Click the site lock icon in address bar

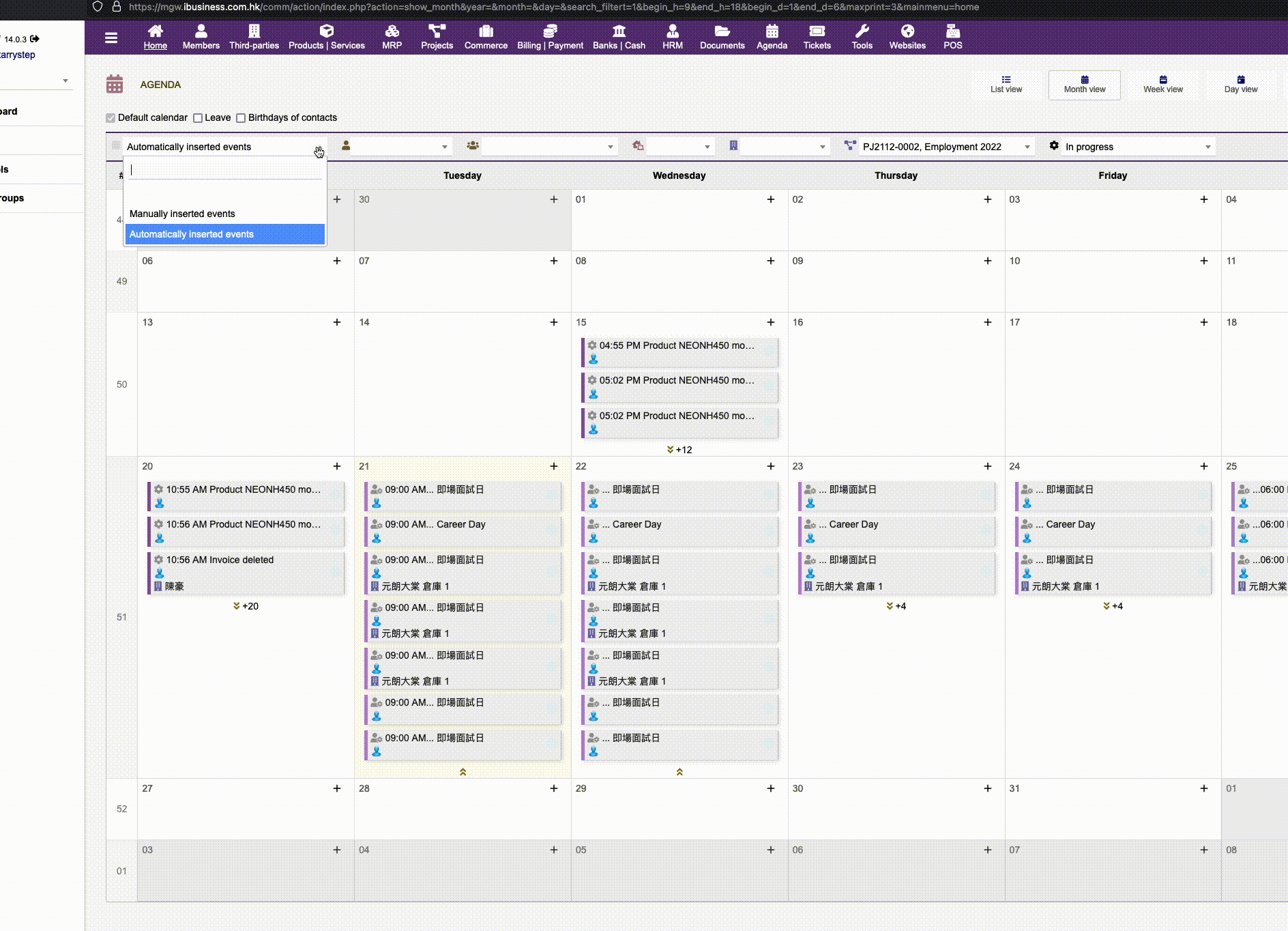click(x=116, y=7)
